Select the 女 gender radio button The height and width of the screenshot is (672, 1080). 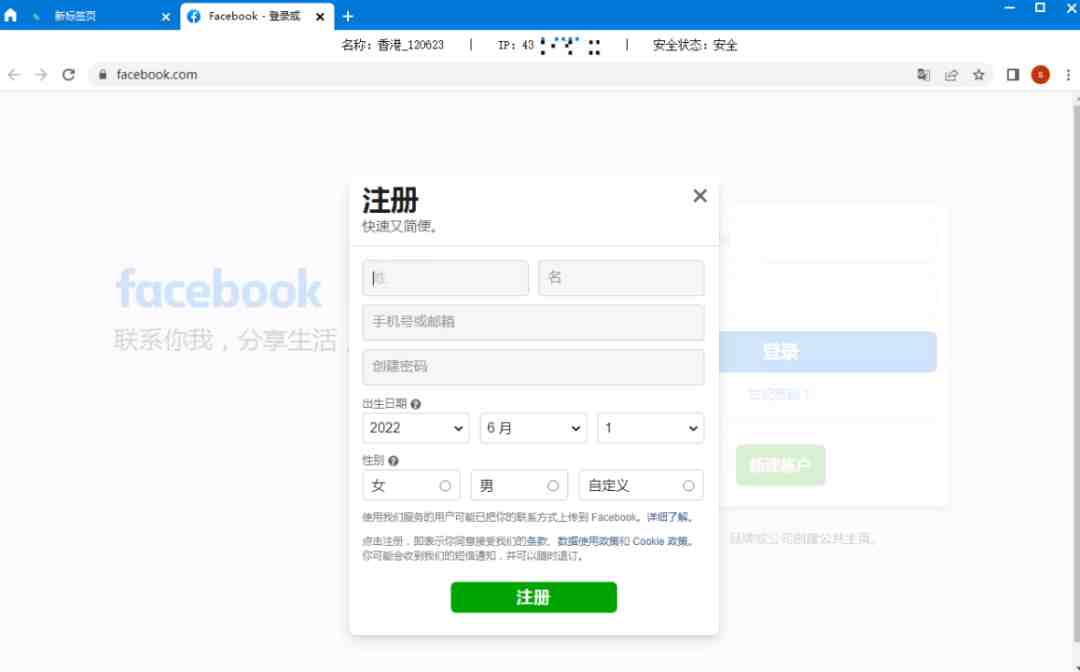pyautogui.click(x=445, y=486)
